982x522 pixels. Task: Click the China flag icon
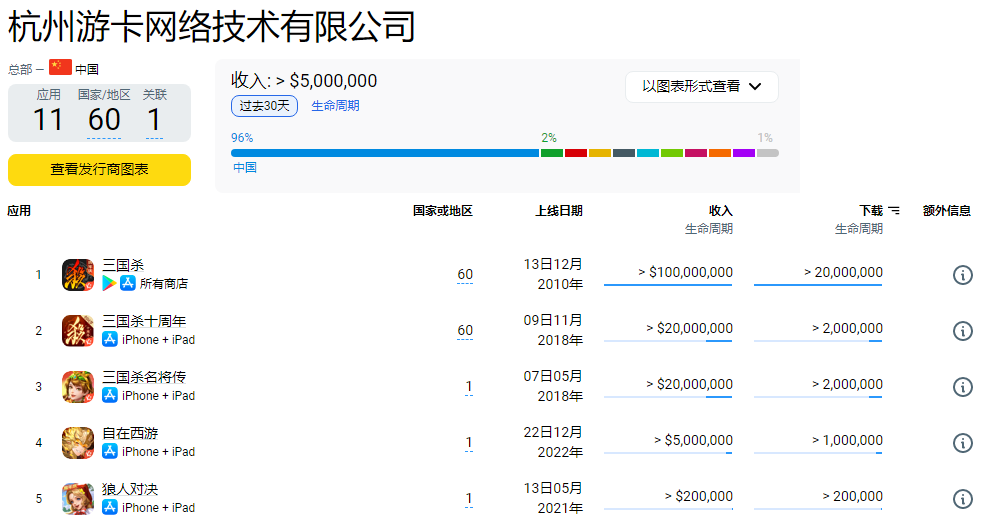pyautogui.click(x=60, y=67)
